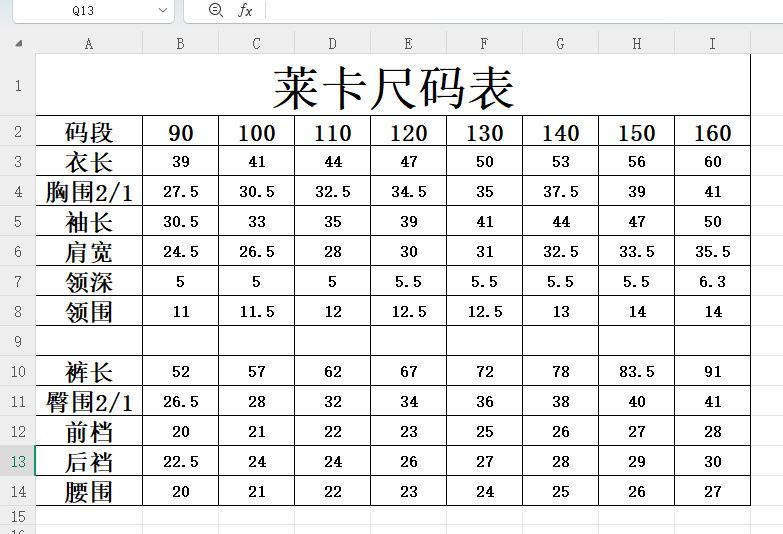This screenshot has width=783, height=534.
Task: Click cell containing 83.5 in 裤长 row
Action: click(x=637, y=371)
